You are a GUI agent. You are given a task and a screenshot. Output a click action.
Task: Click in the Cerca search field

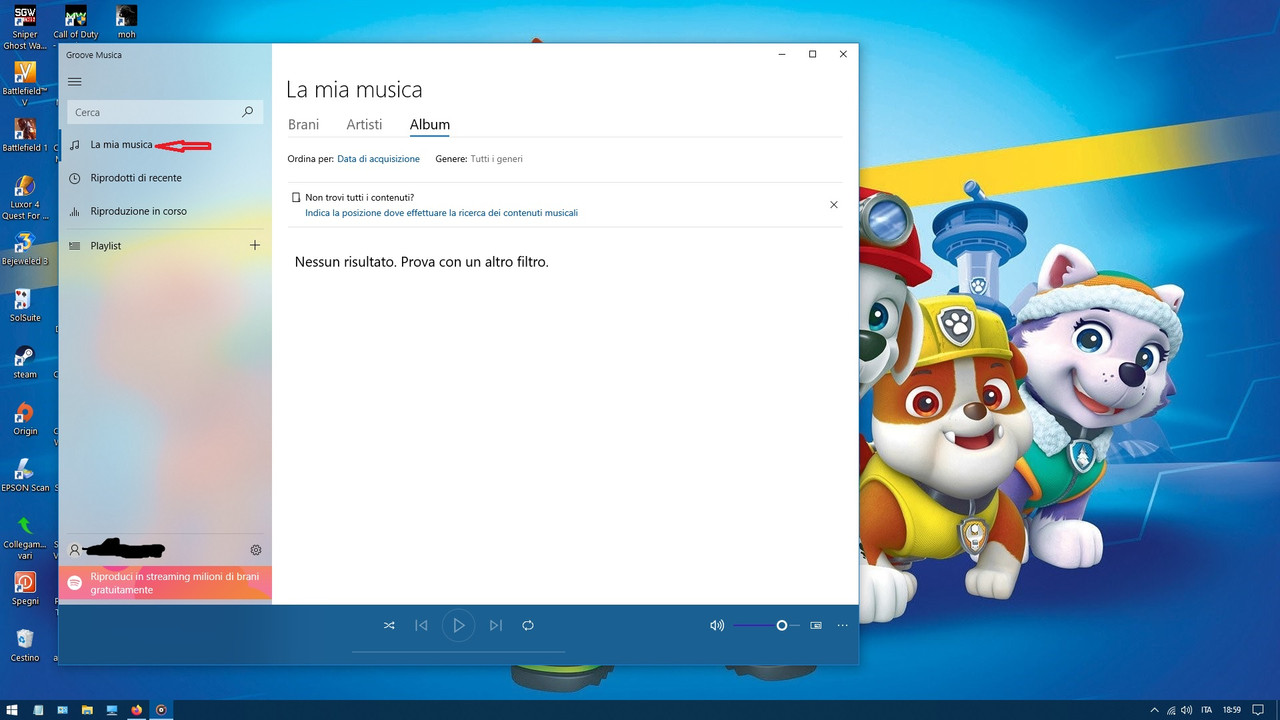[165, 112]
